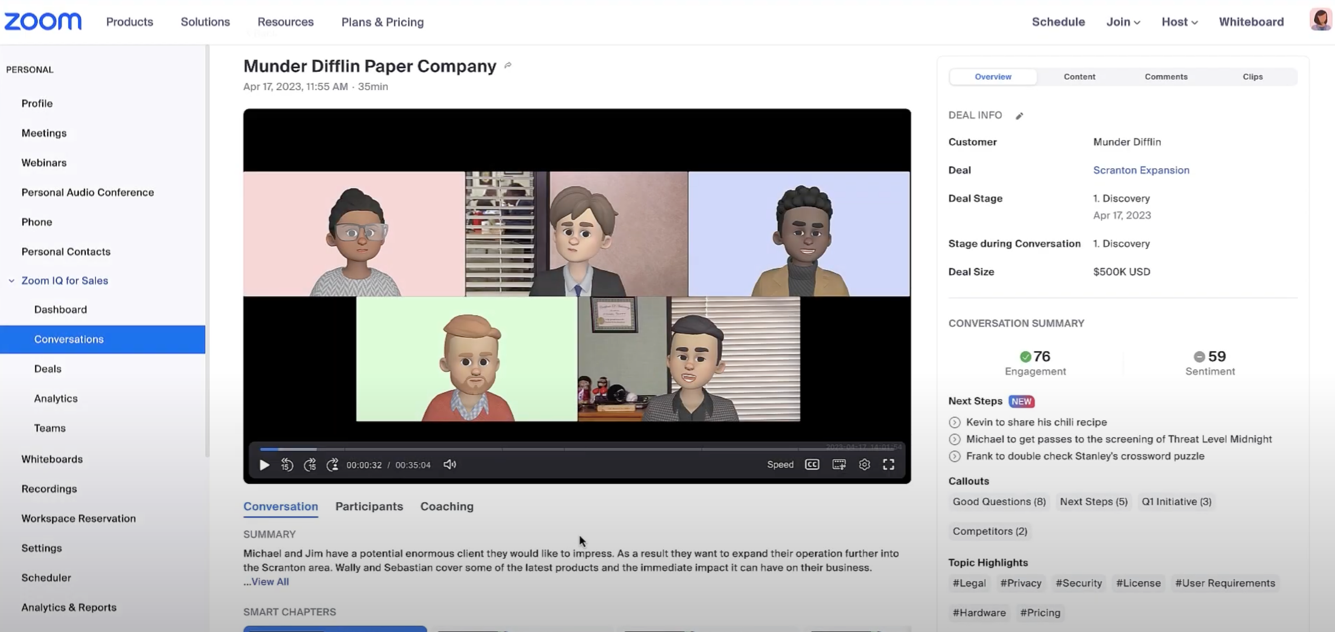Check the Michael Threat Level Midnight step
The width and height of the screenshot is (1335, 632).
pyautogui.click(x=954, y=440)
